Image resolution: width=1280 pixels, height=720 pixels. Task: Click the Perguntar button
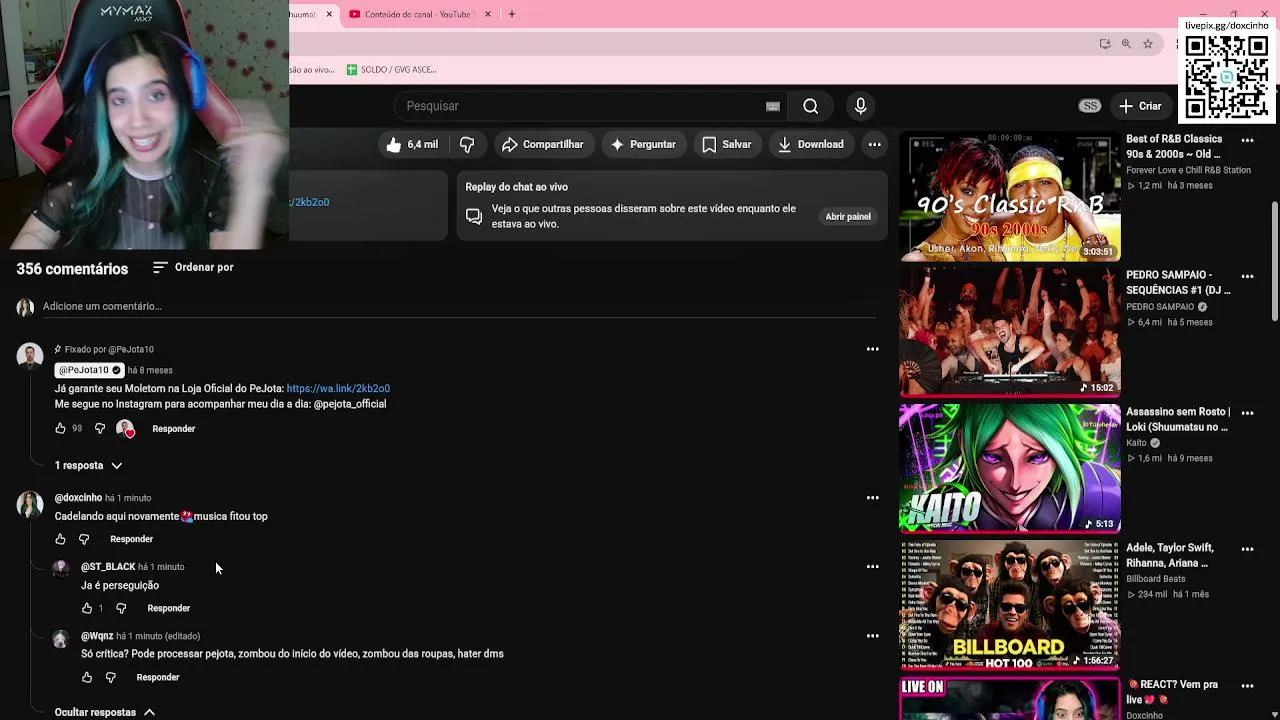643,145
